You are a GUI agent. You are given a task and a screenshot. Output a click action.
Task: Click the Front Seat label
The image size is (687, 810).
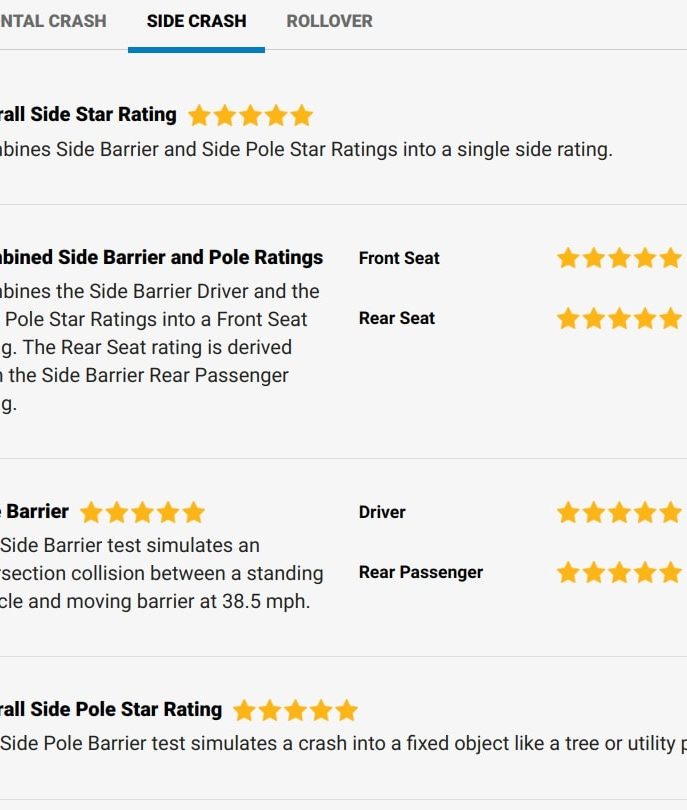(x=399, y=258)
